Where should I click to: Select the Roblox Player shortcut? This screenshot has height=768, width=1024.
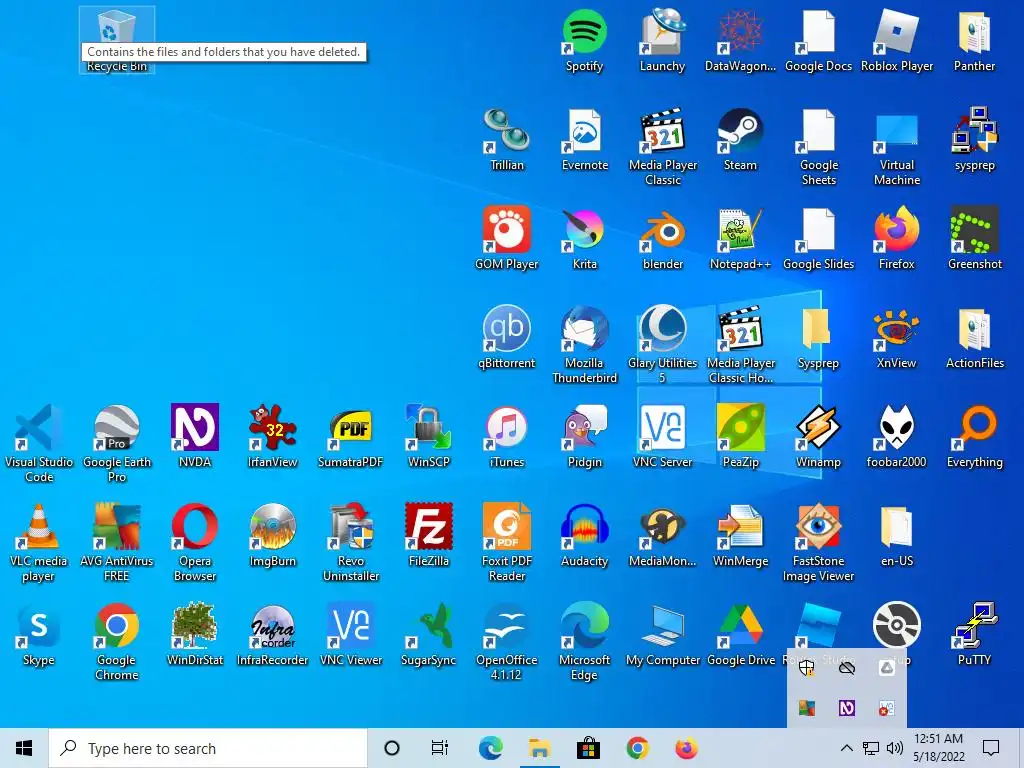click(x=897, y=40)
